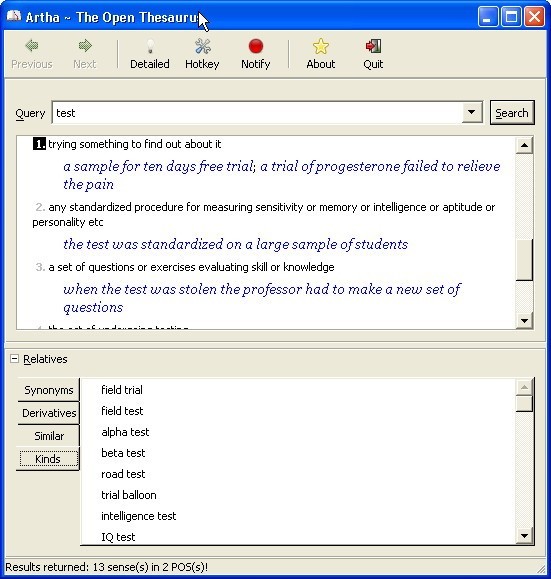The width and height of the screenshot is (551, 579).
Task: Quit Artha using exit door icon
Action: (373, 46)
